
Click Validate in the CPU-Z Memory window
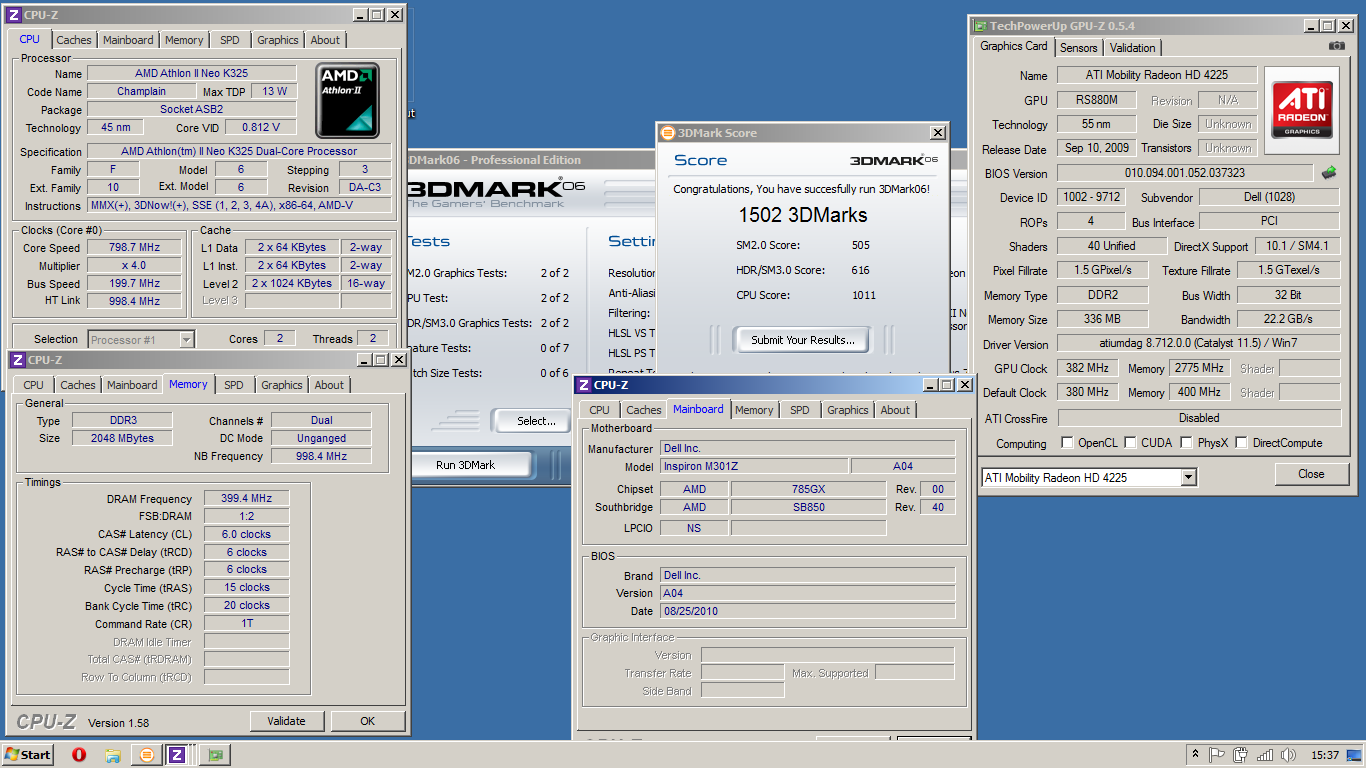pos(287,721)
